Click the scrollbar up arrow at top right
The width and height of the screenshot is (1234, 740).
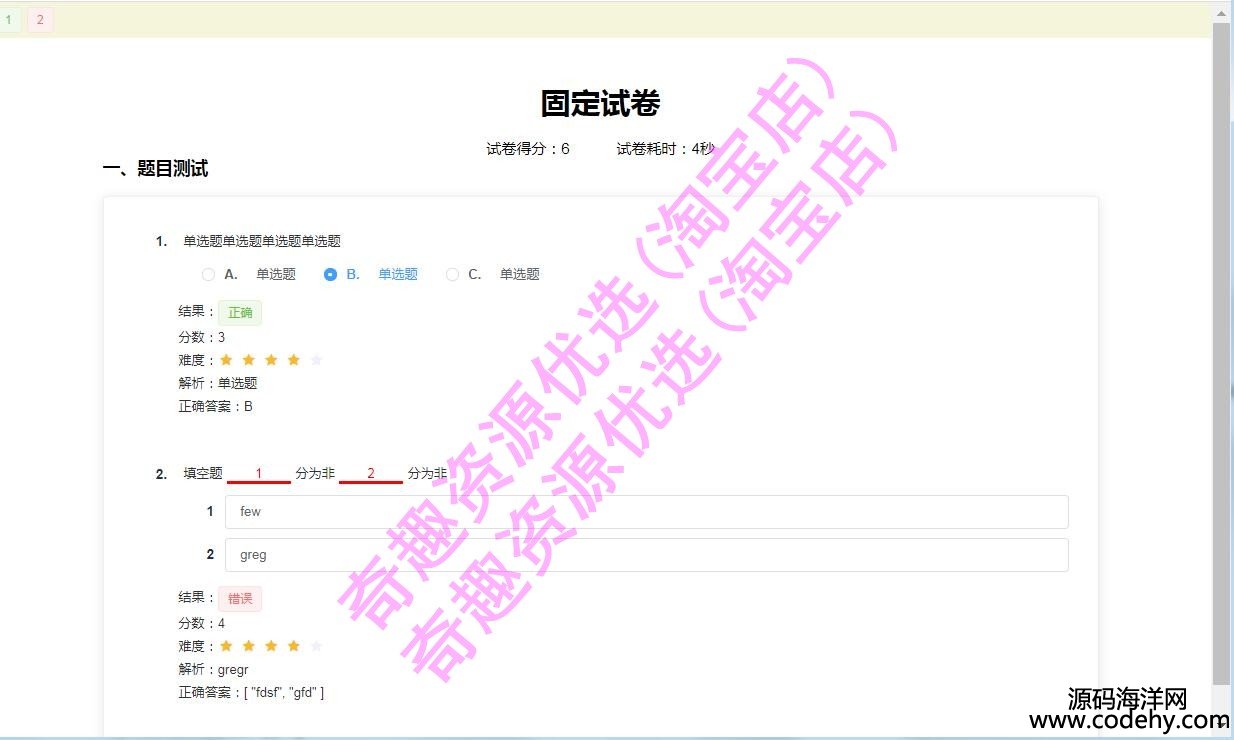1222,12
